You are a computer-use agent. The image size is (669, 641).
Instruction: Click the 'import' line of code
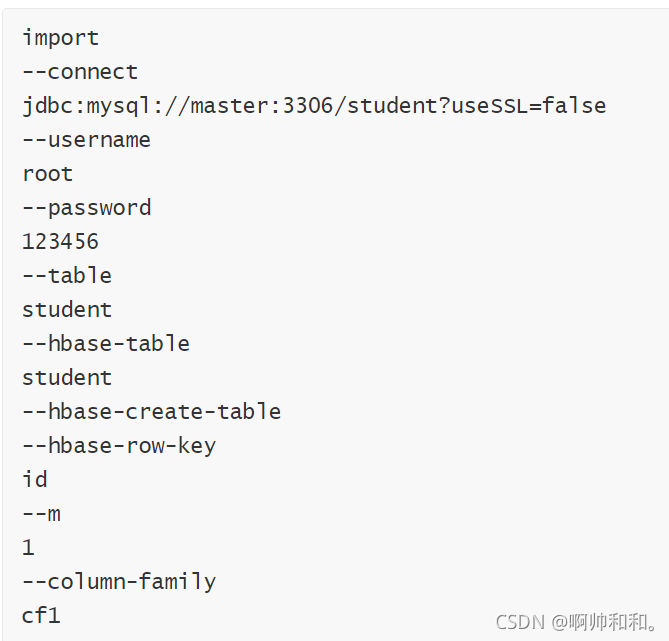(61, 38)
